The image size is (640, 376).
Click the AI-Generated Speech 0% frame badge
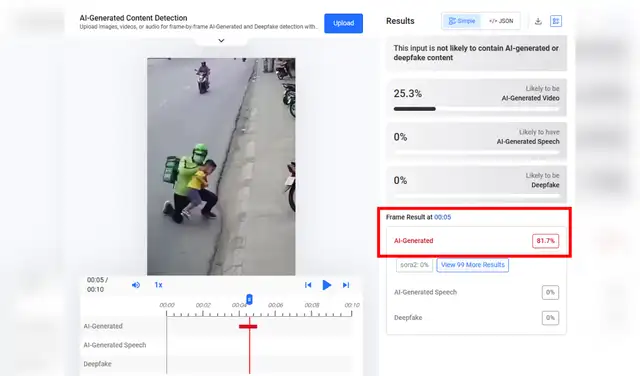coord(550,292)
